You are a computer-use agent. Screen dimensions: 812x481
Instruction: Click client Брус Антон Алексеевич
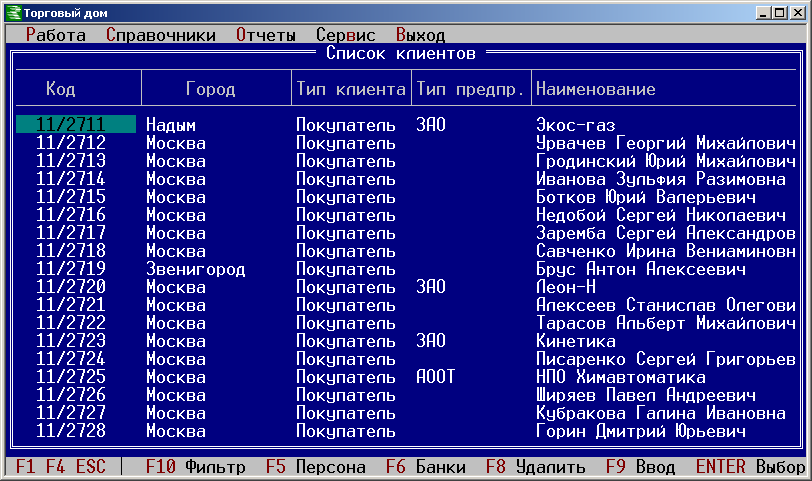pyautogui.click(x=641, y=269)
